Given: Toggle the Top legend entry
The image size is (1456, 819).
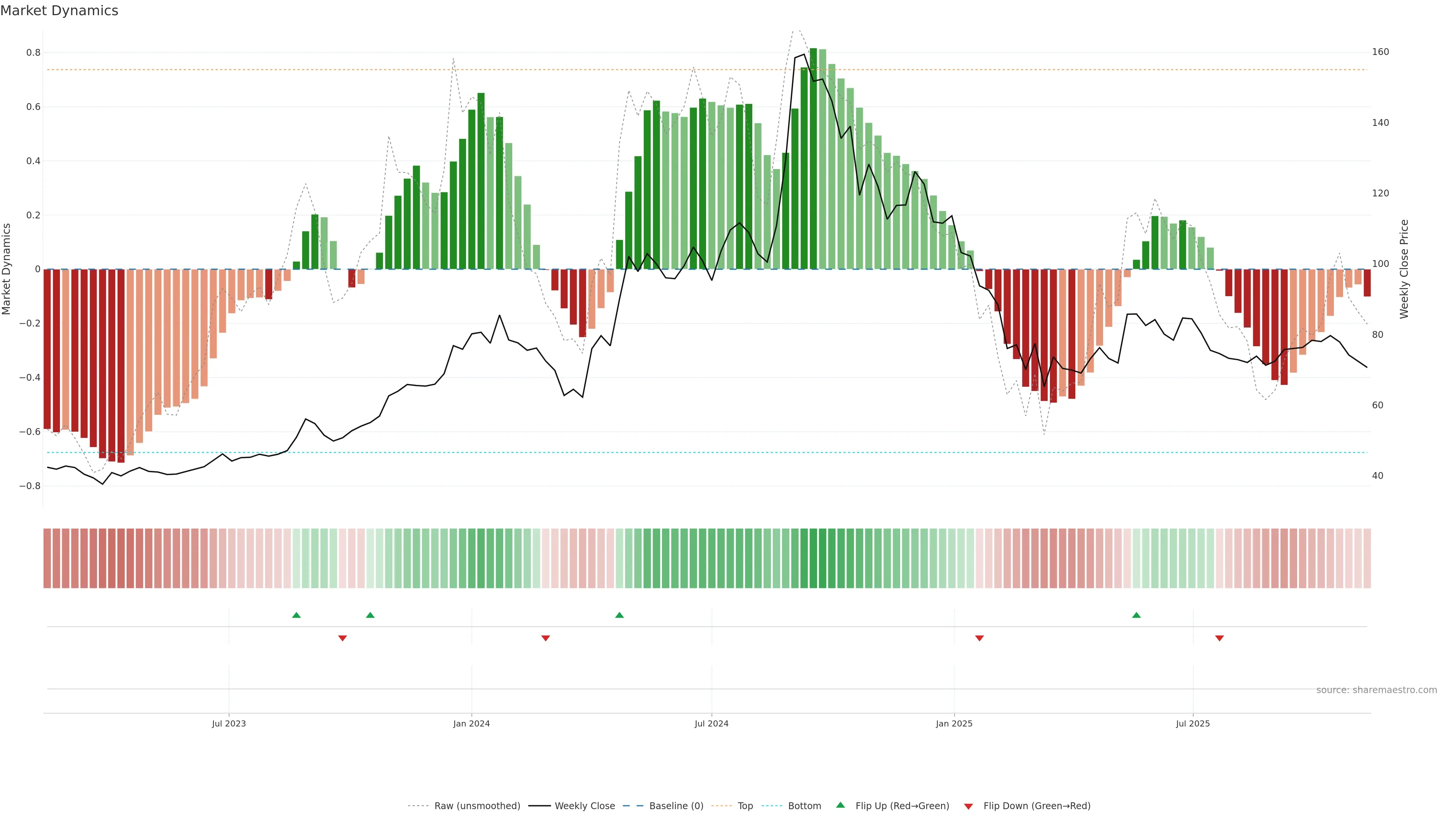Looking at the screenshot, I should pos(745,806).
